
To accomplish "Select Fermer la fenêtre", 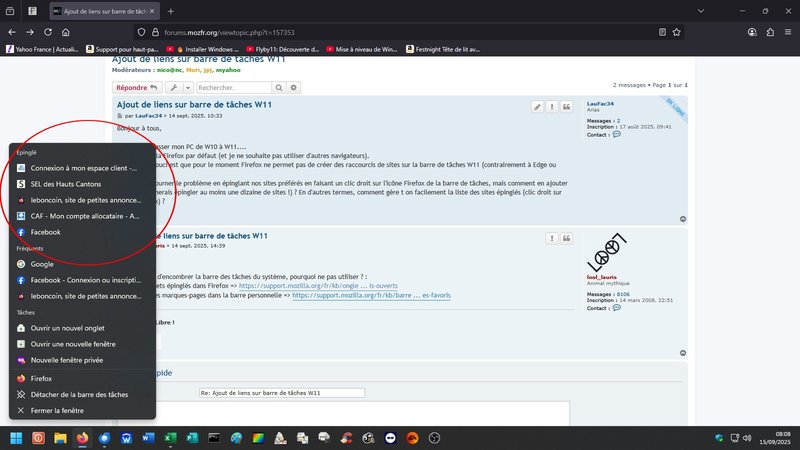I will 82,410.
